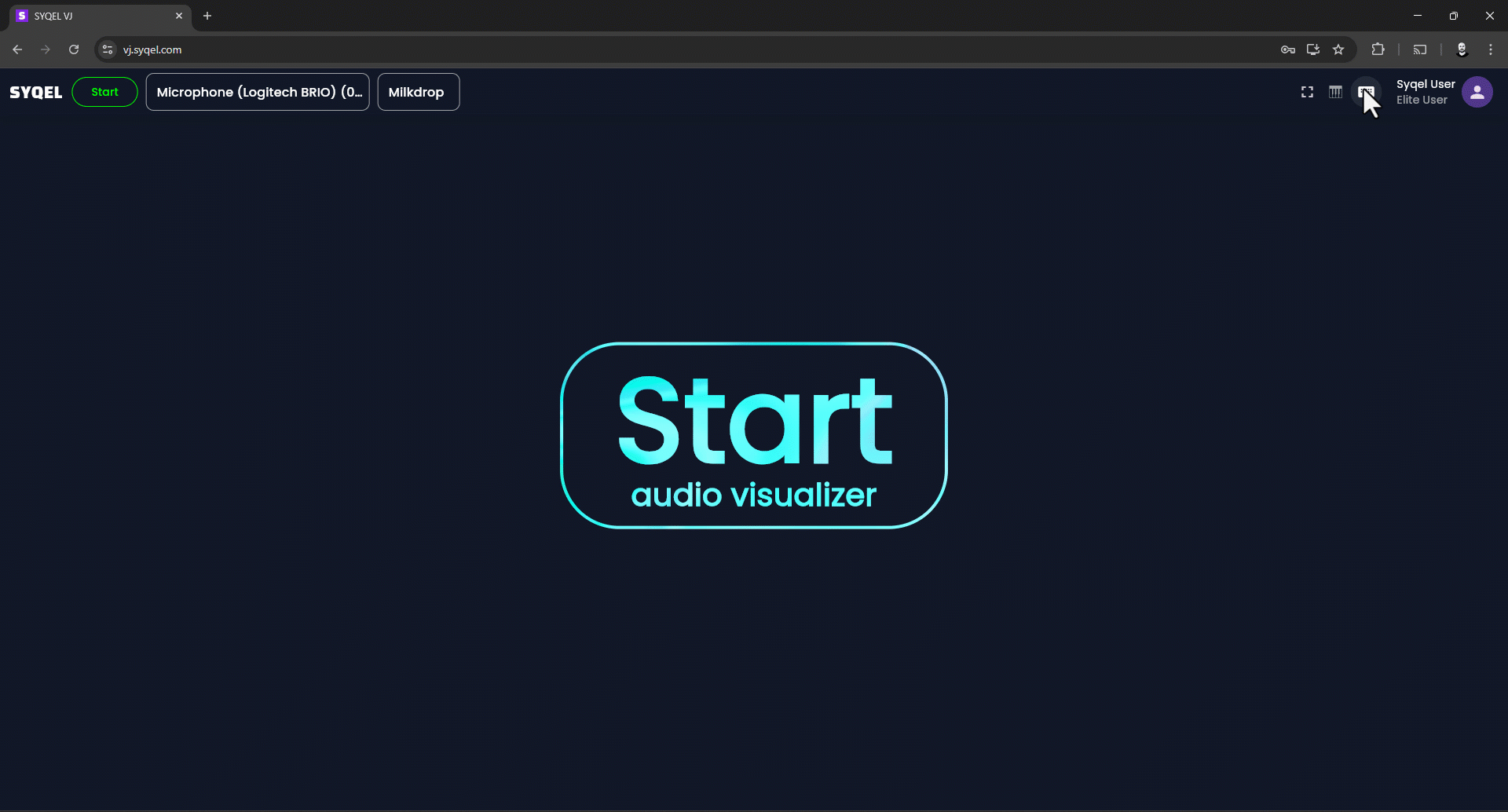Open Chrome three-dot menu

pos(1490,49)
